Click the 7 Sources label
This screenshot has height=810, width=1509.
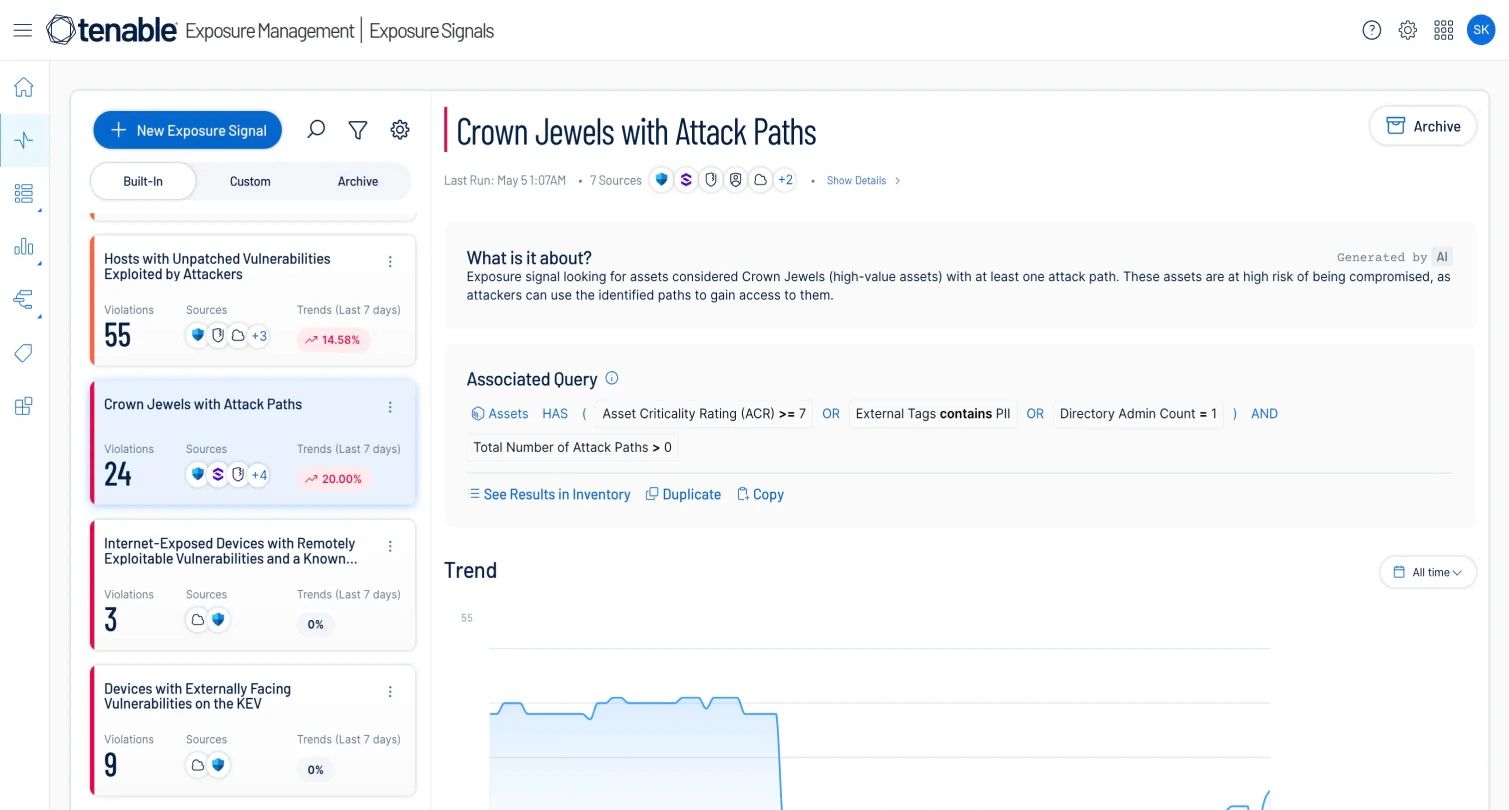616,181
